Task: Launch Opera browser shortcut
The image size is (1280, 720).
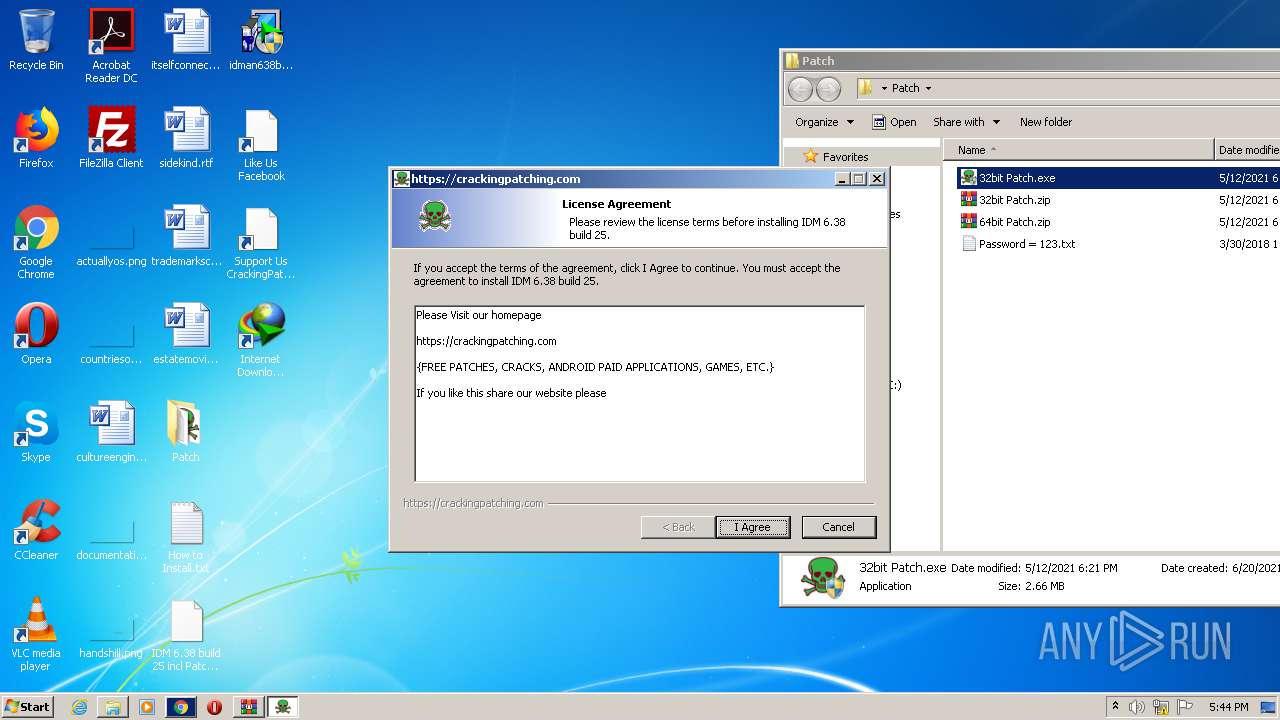Action: click(36, 334)
